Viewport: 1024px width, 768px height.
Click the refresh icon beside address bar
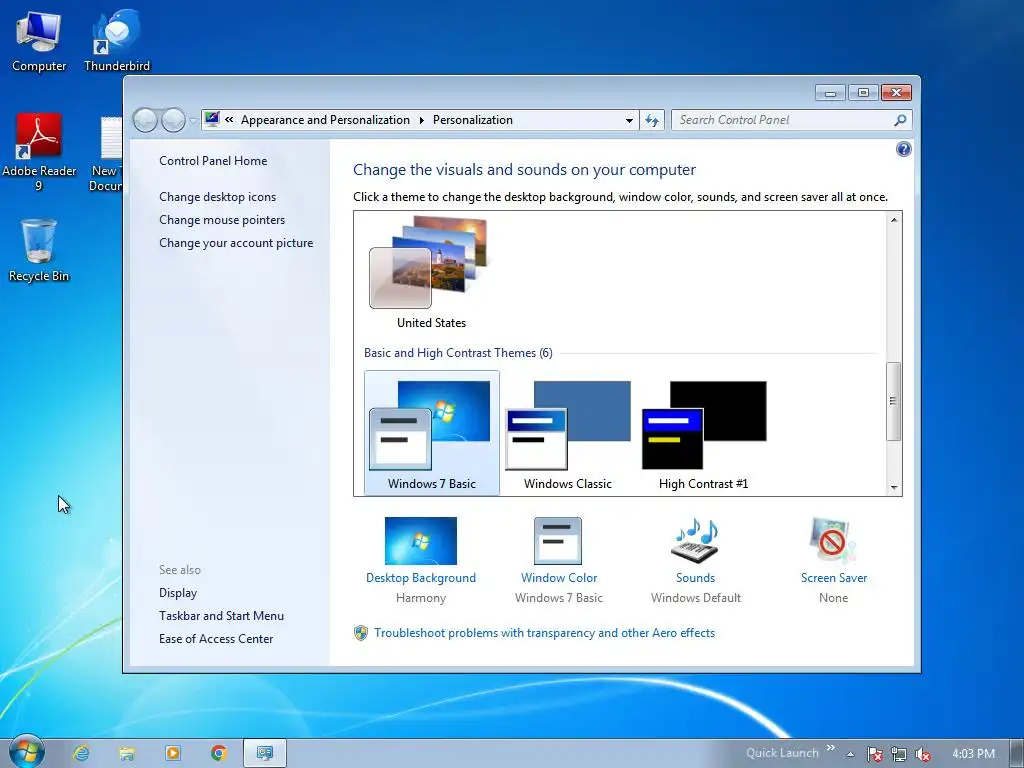pos(652,120)
